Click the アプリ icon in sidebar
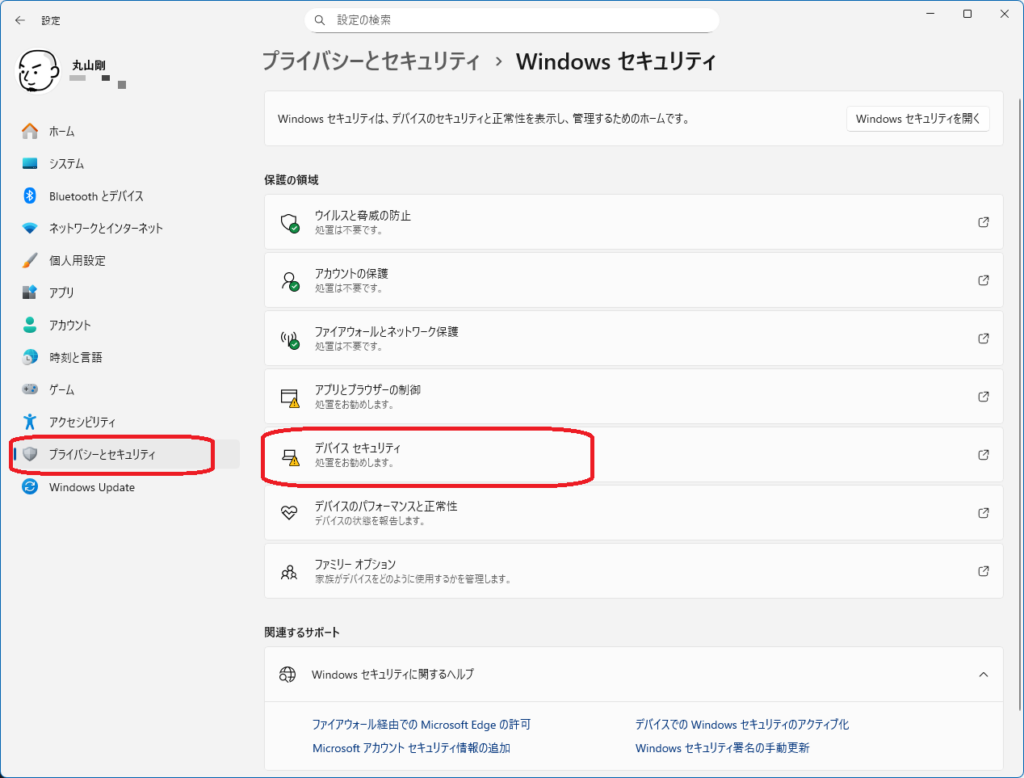Image resolution: width=1024 pixels, height=778 pixels. [29, 292]
